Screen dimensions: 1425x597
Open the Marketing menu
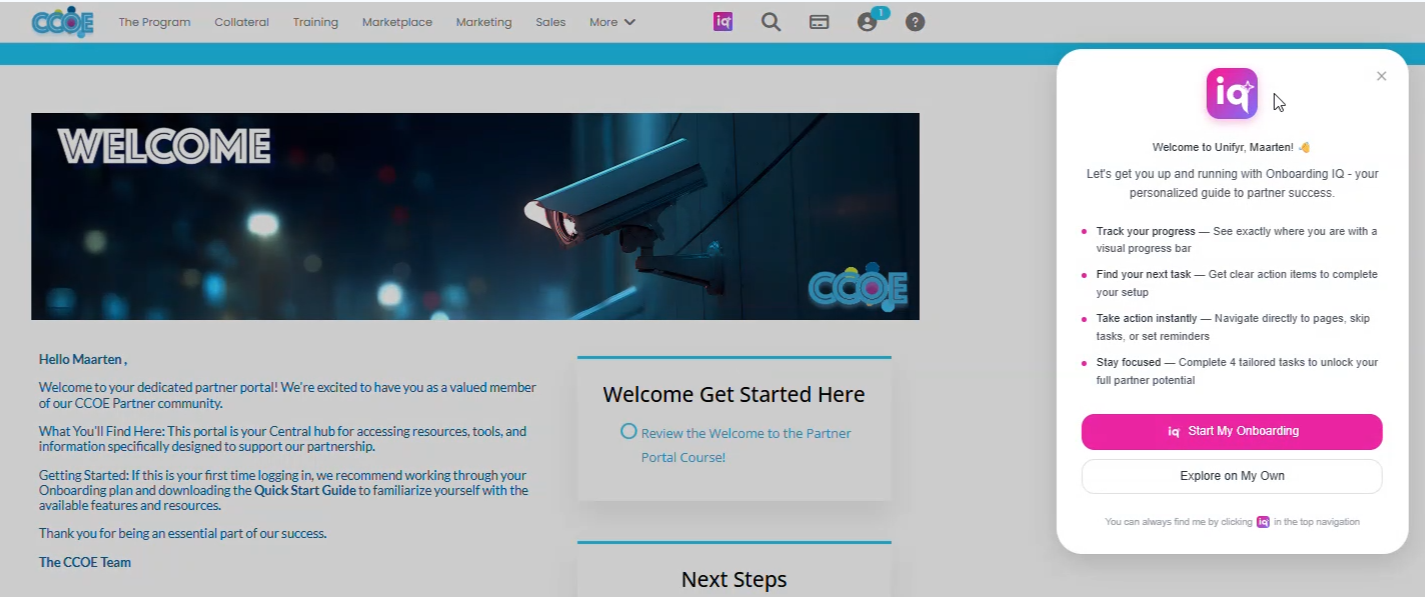coord(483,22)
